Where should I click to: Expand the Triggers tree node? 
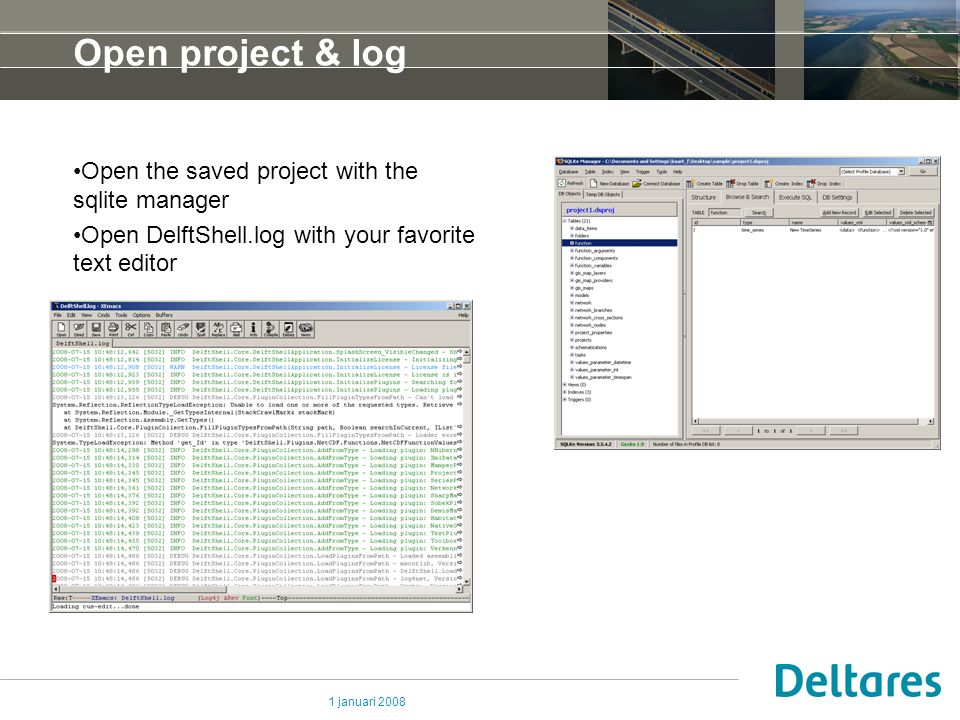point(564,400)
